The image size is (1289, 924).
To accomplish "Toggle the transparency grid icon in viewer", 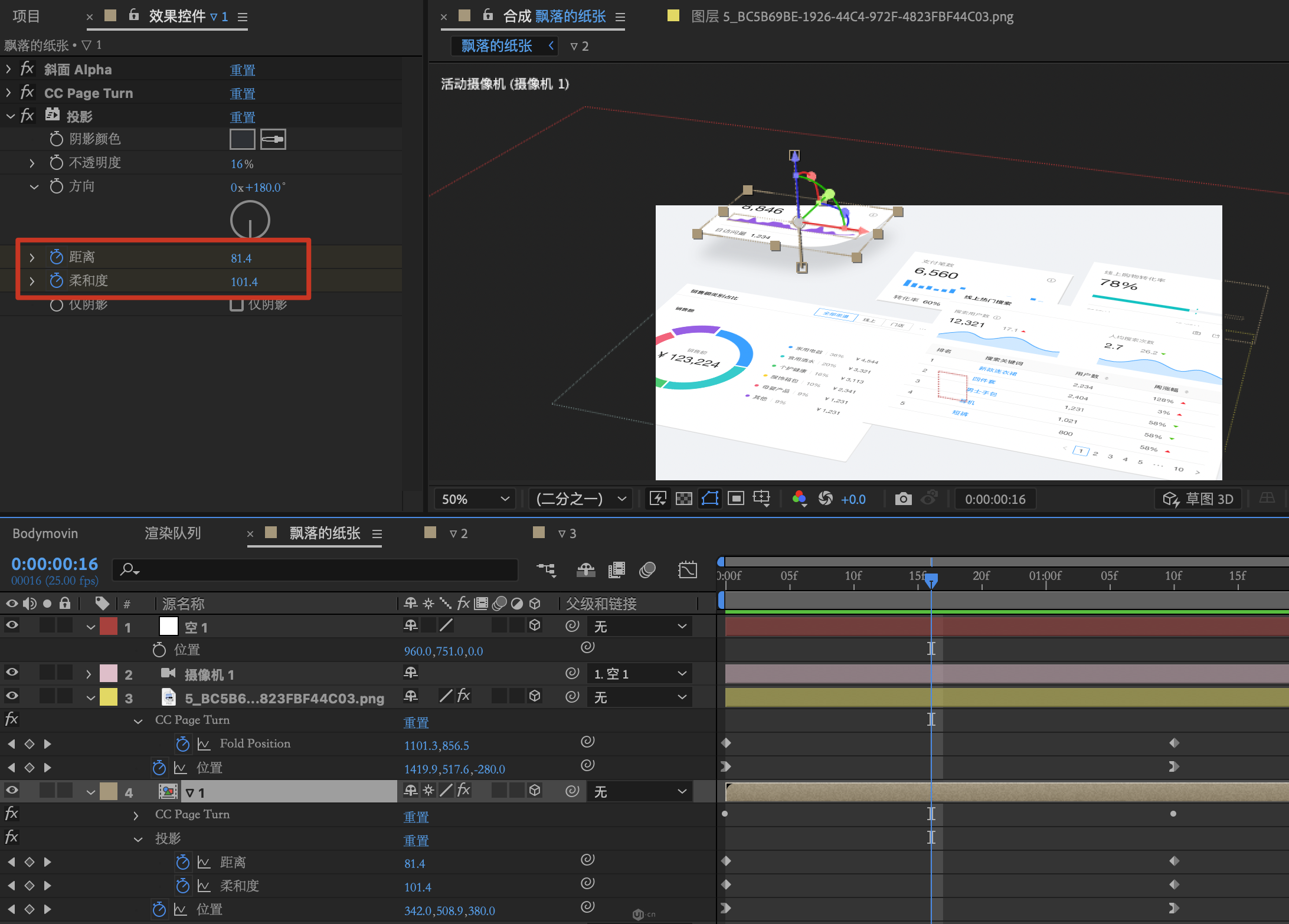I will [x=683, y=499].
